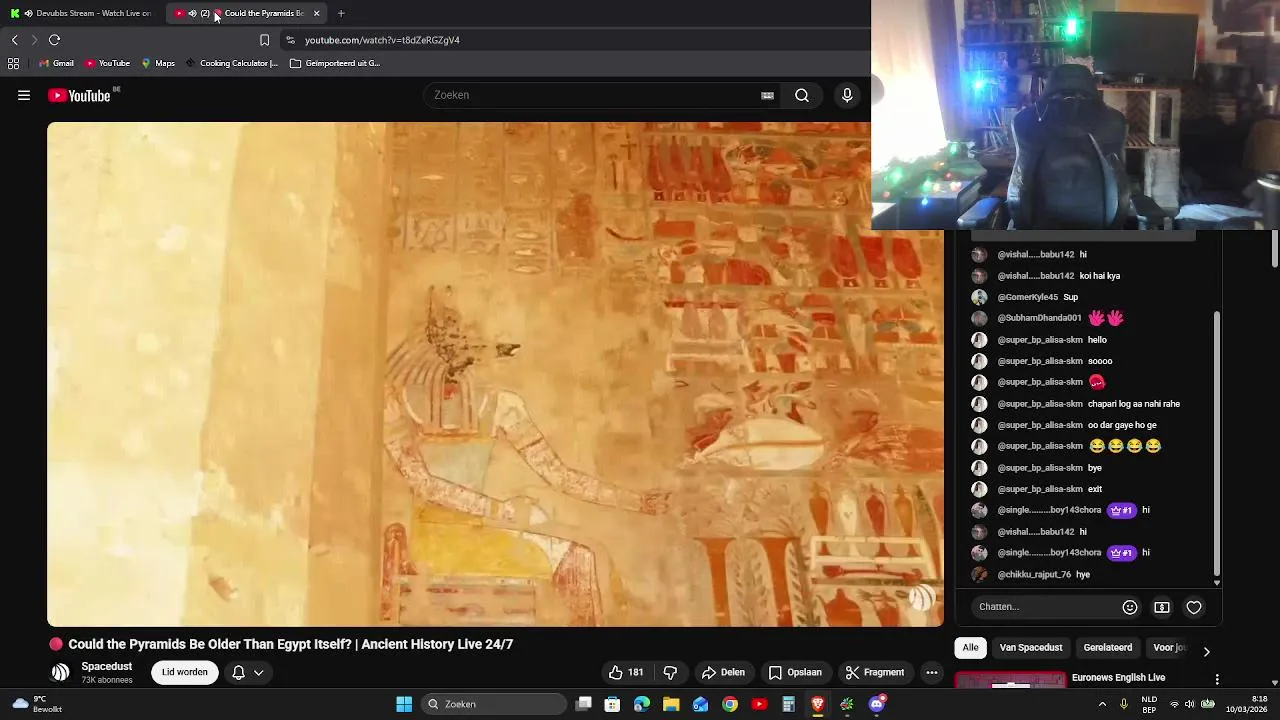Screen dimensions: 1280x720
Task: Open Geïmporteerd uit G... bookmarks folder
Action: 335,63
